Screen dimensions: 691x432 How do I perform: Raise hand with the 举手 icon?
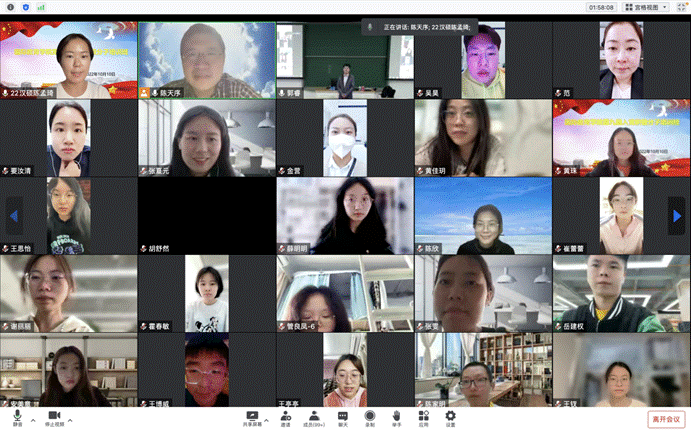click(x=397, y=417)
